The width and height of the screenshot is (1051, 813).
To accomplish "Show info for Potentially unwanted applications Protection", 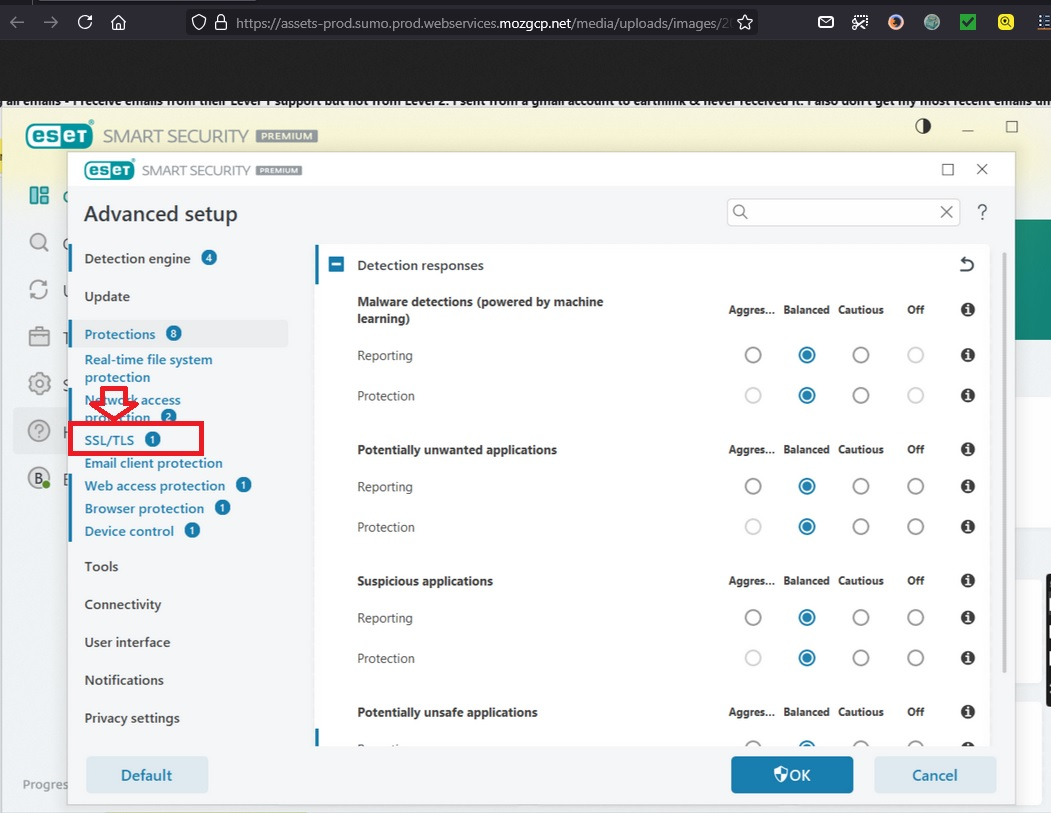I will [967, 527].
